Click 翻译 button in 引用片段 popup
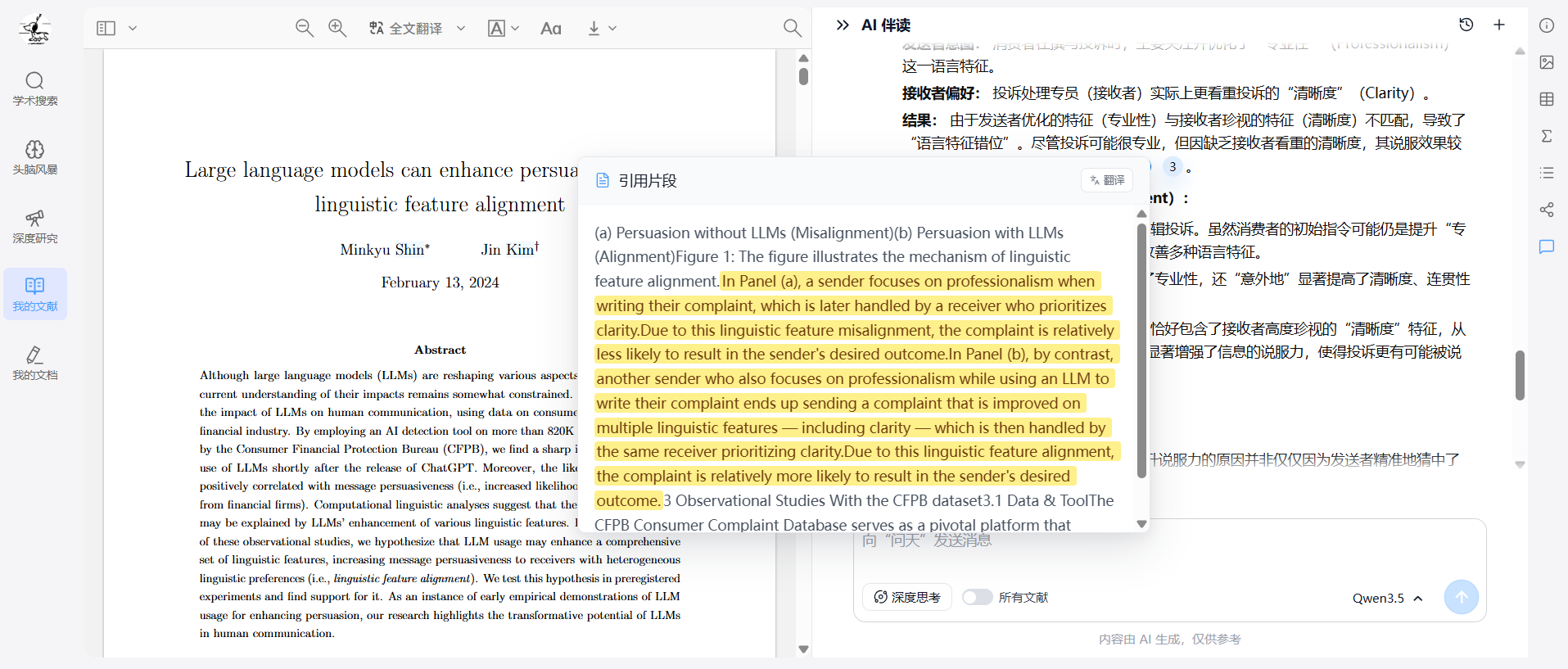Screen dimensions: 1568x669 [1107, 180]
